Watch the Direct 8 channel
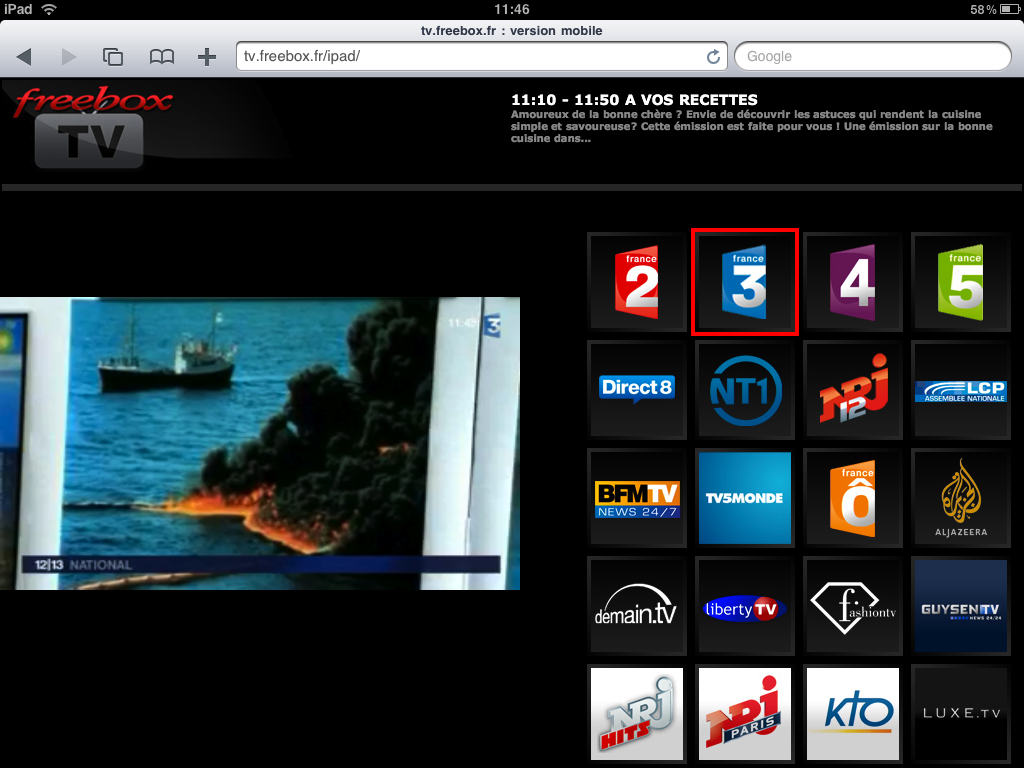Image resolution: width=1024 pixels, height=768 pixels. (x=637, y=390)
